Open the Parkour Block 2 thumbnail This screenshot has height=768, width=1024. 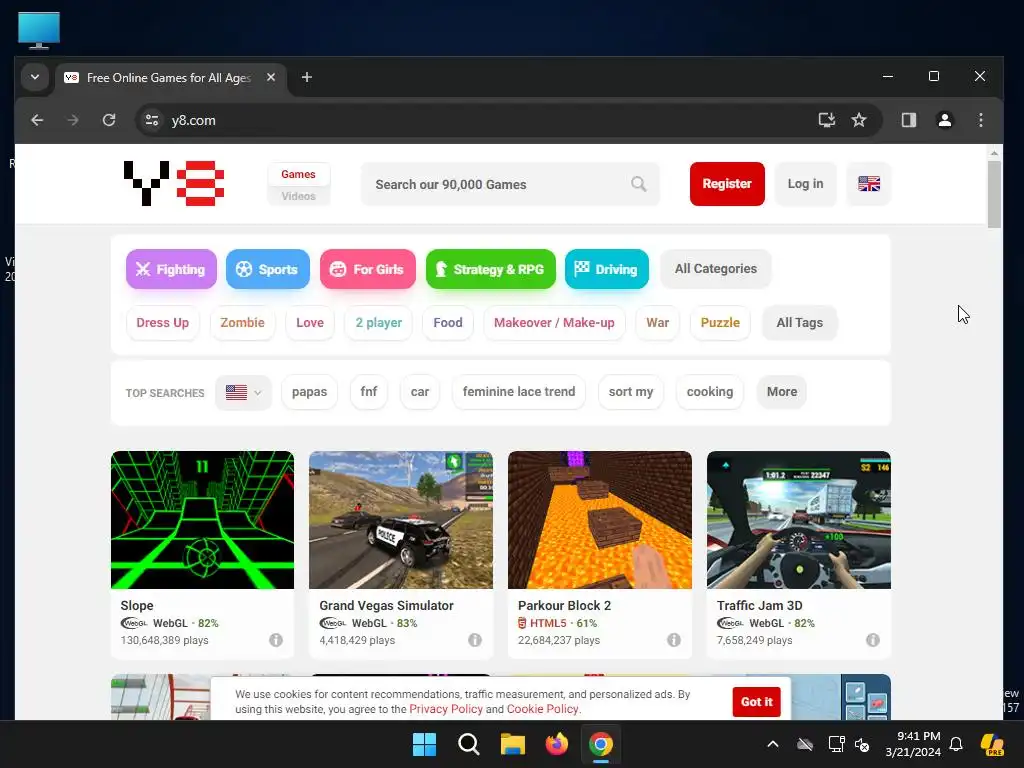click(x=600, y=520)
